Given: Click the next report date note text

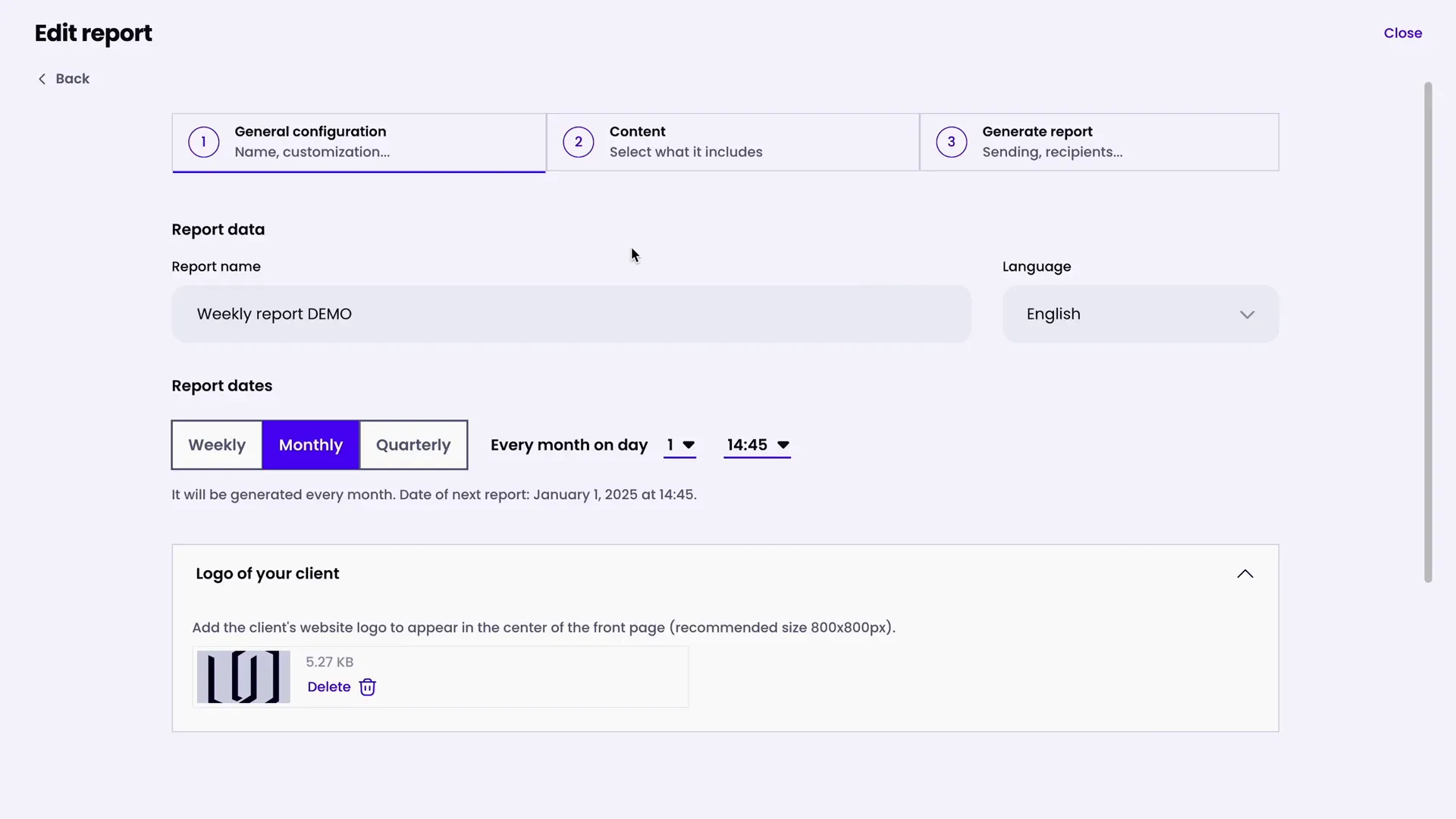Looking at the screenshot, I should (x=434, y=495).
